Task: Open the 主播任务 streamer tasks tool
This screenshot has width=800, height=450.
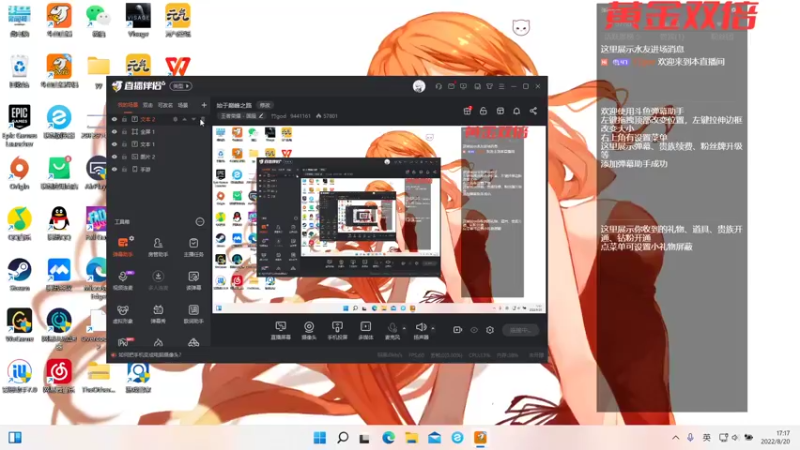Action: pyautogui.click(x=193, y=246)
